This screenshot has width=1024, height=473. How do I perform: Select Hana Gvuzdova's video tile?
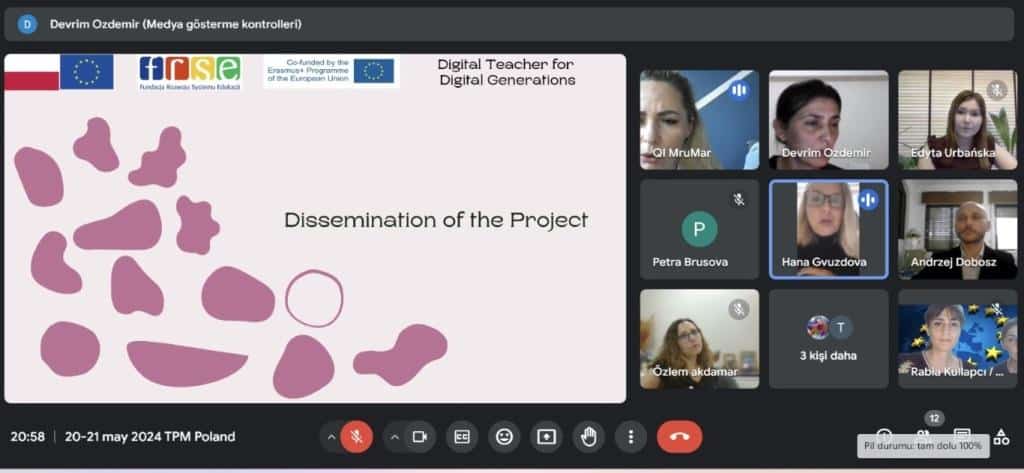click(x=828, y=229)
